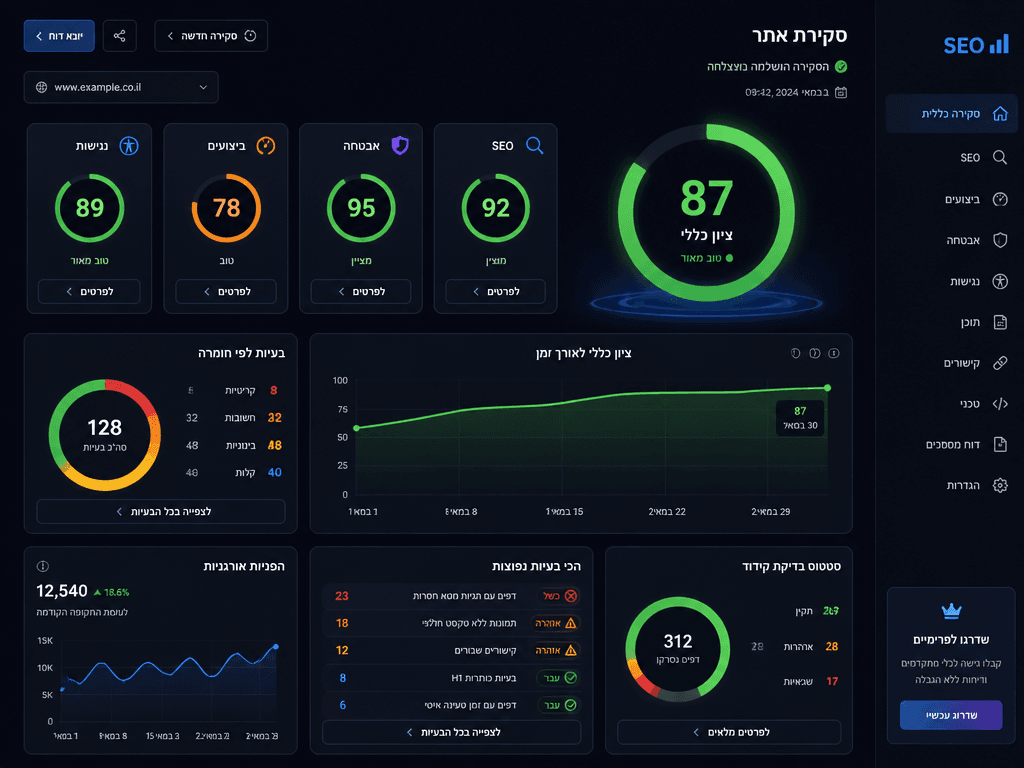This screenshot has height=768, width=1024.
Task: Click the 12,540 organic referrals value
Action: point(61,591)
